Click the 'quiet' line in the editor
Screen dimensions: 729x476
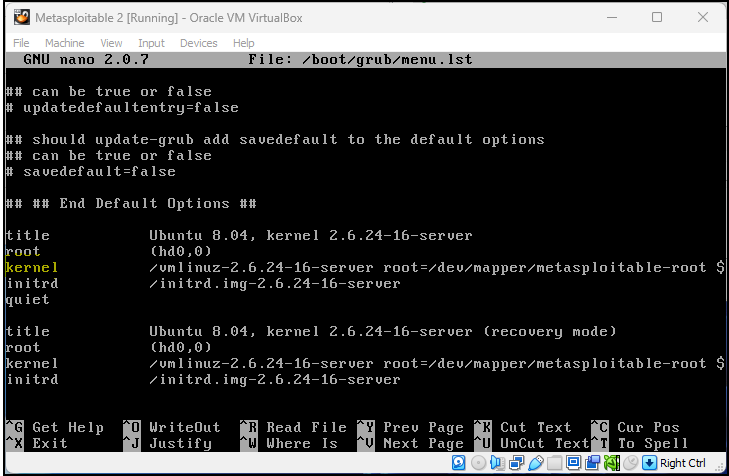tap(27, 299)
